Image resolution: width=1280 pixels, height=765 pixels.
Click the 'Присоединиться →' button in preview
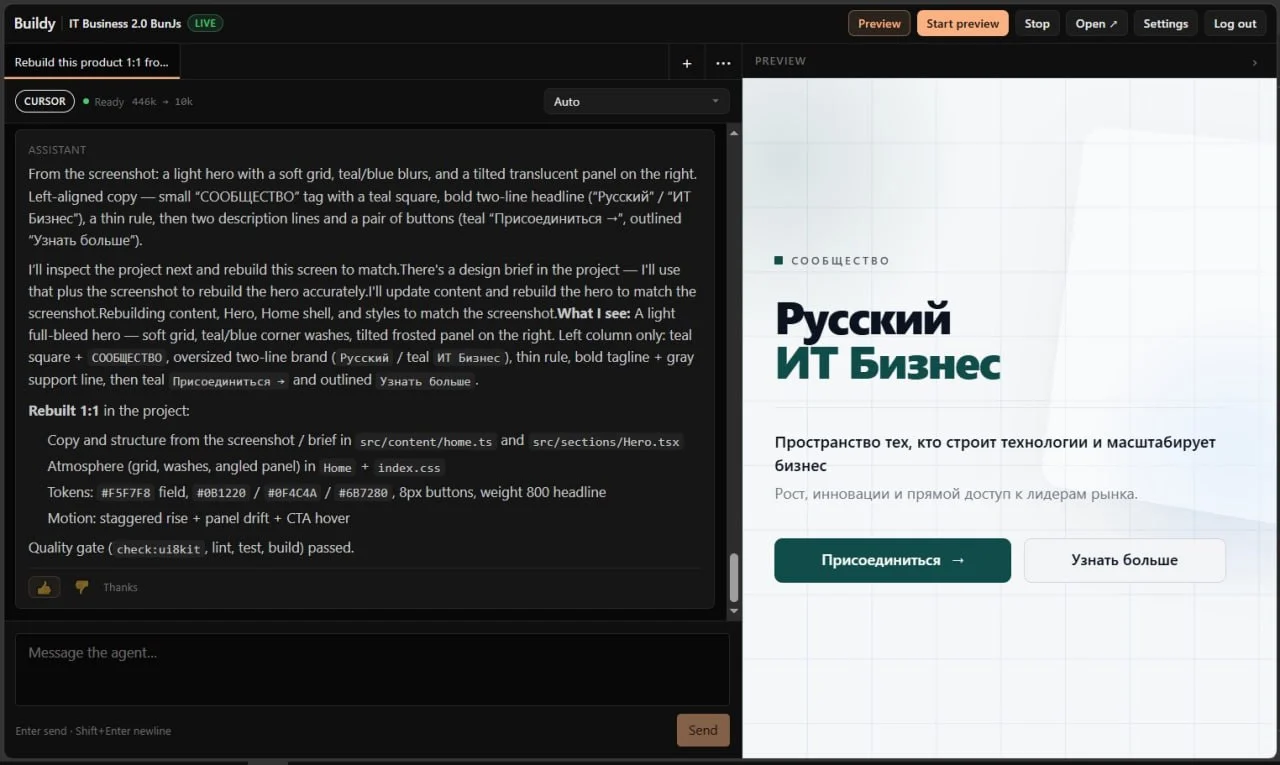coord(892,560)
